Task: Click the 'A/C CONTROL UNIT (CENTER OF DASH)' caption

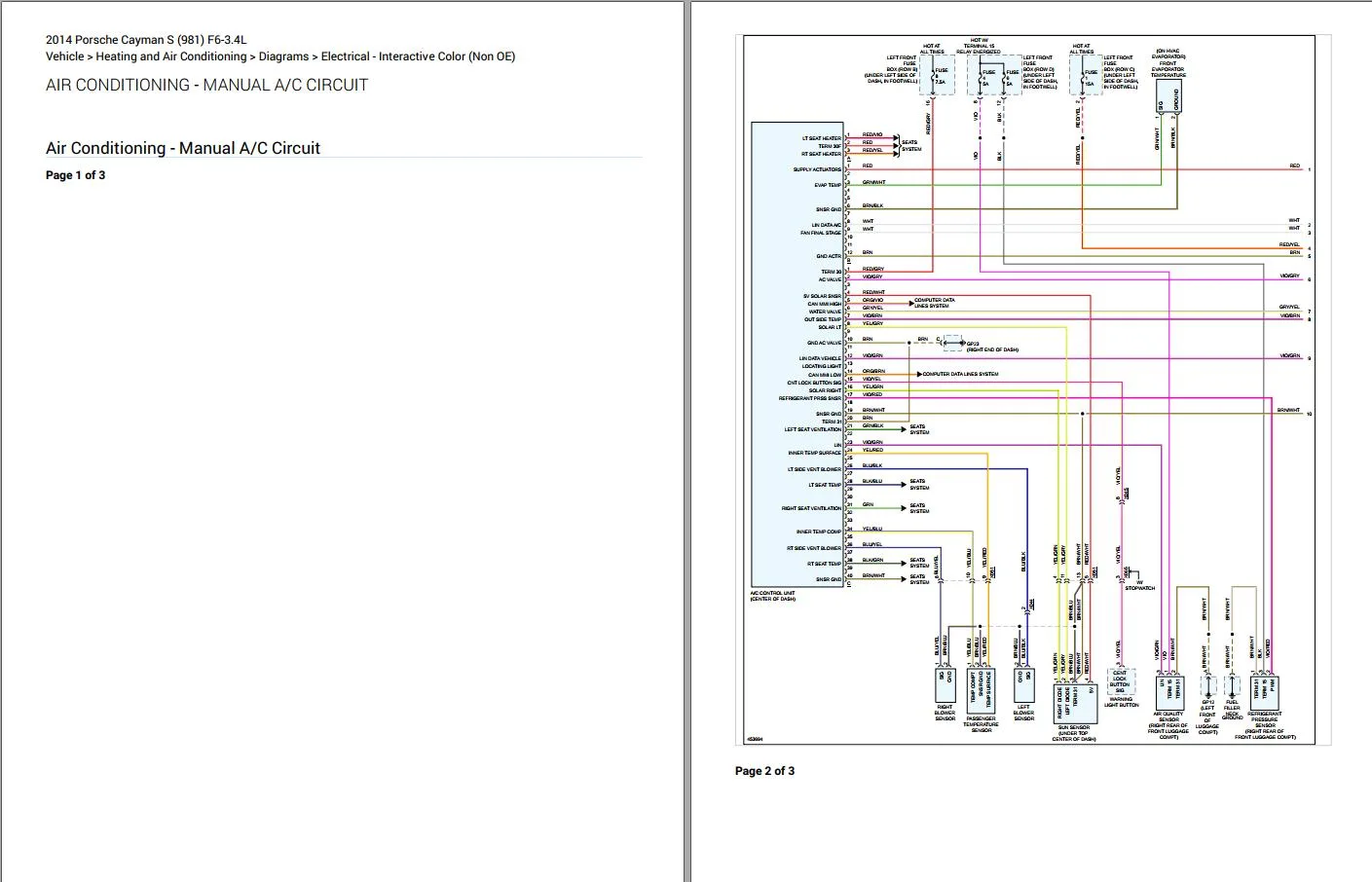Action: tap(773, 596)
